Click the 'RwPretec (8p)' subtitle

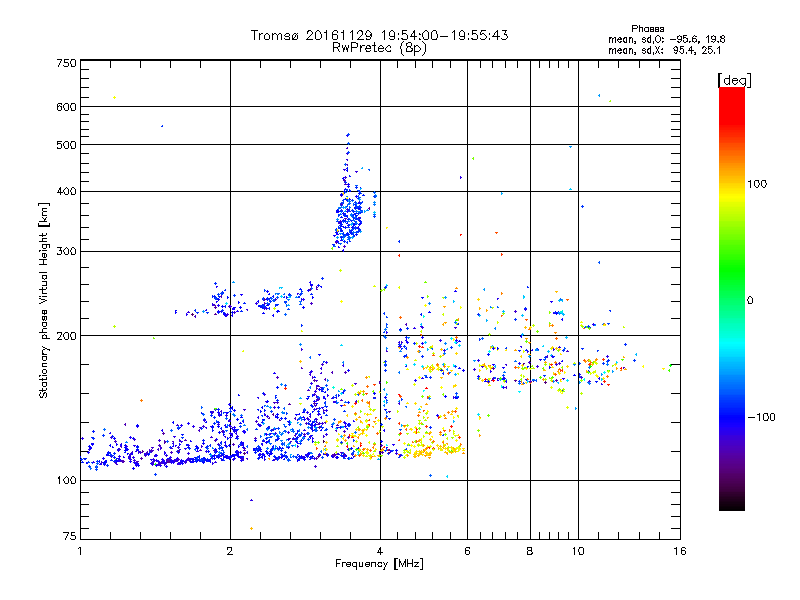click(x=379, y=48)
